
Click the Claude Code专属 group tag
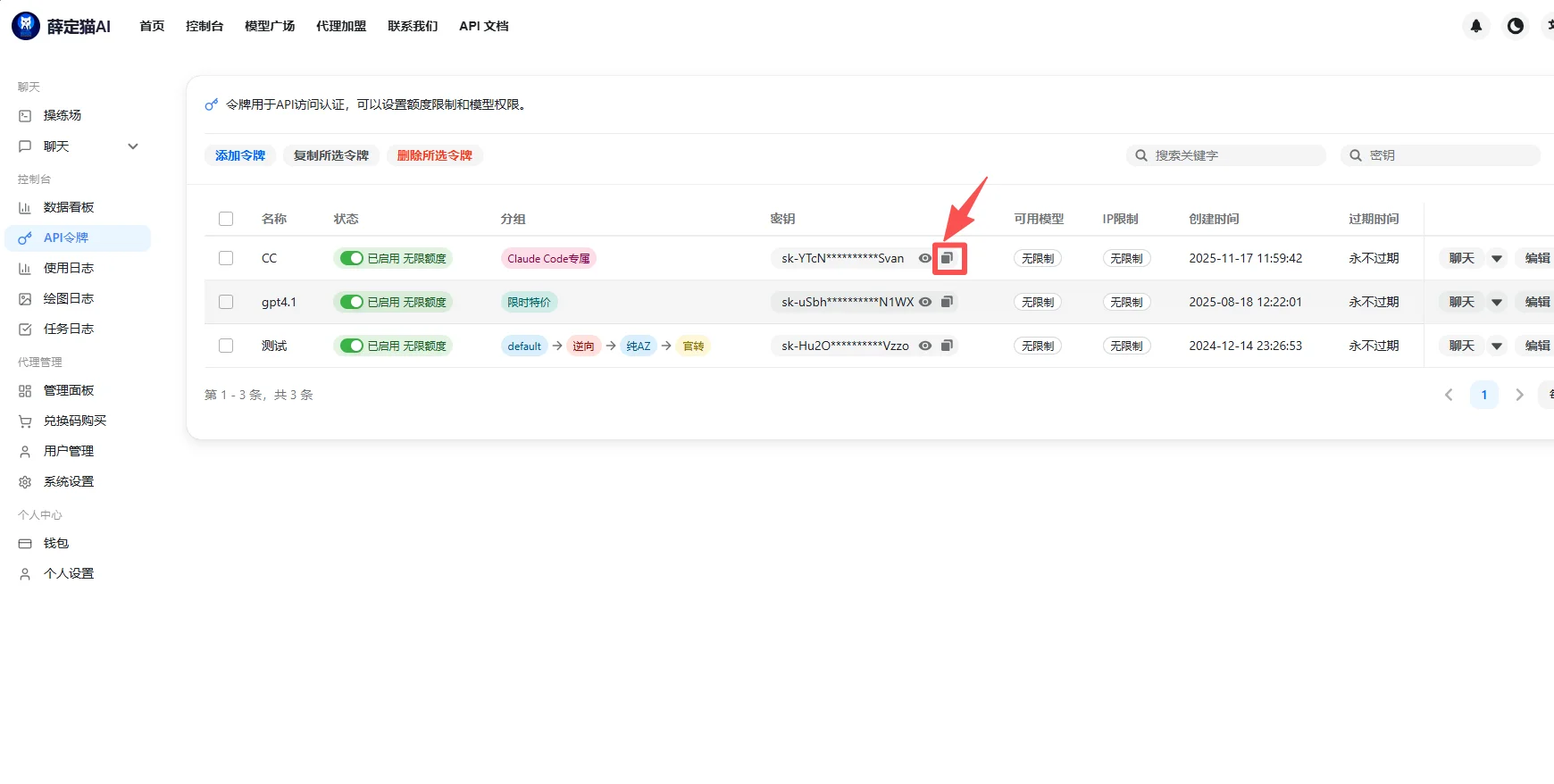pos(548,258)
